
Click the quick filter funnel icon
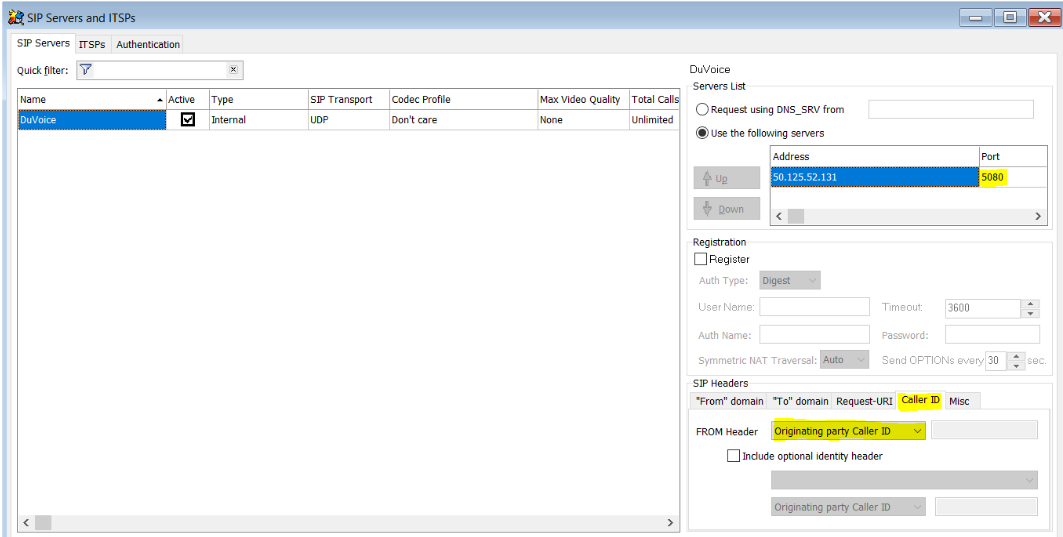tap(85, 70)
